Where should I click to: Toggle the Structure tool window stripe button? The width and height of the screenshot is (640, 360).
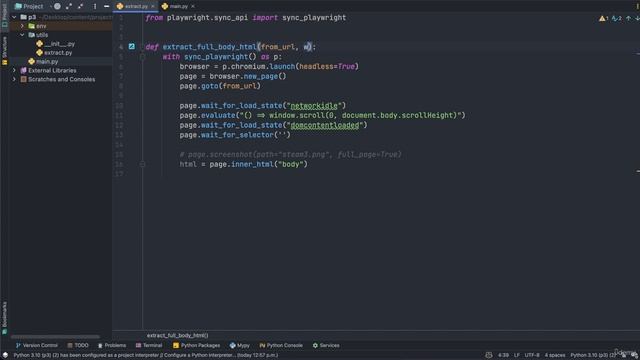click(x=4, y=51)
